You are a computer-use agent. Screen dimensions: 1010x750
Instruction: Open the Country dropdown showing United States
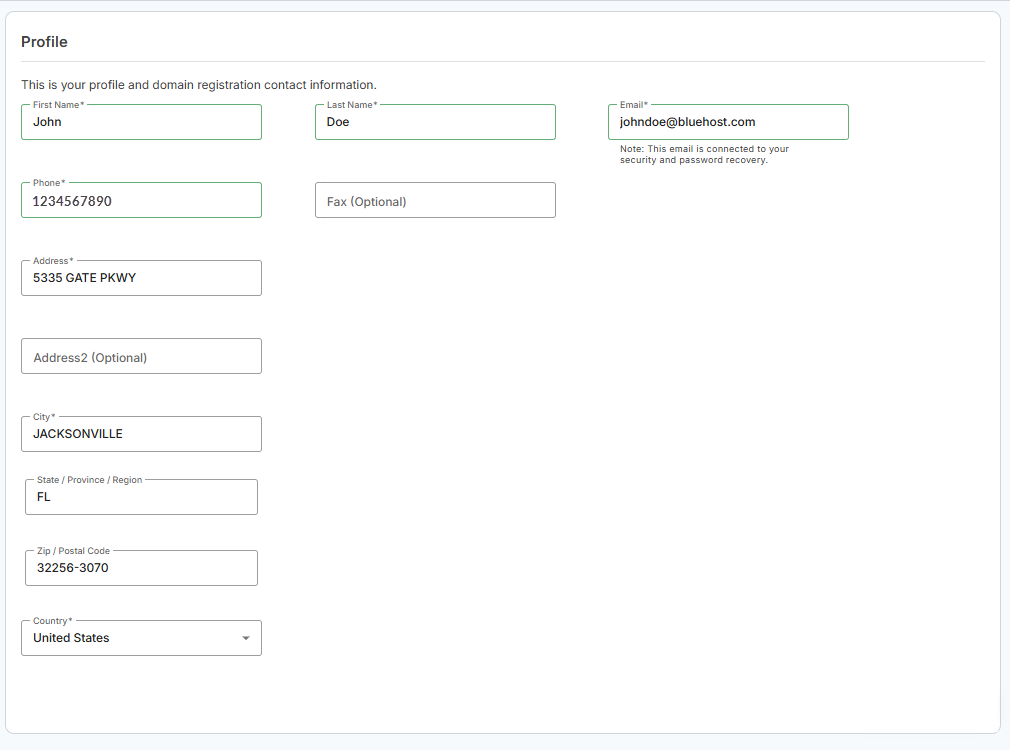(130, 638)
